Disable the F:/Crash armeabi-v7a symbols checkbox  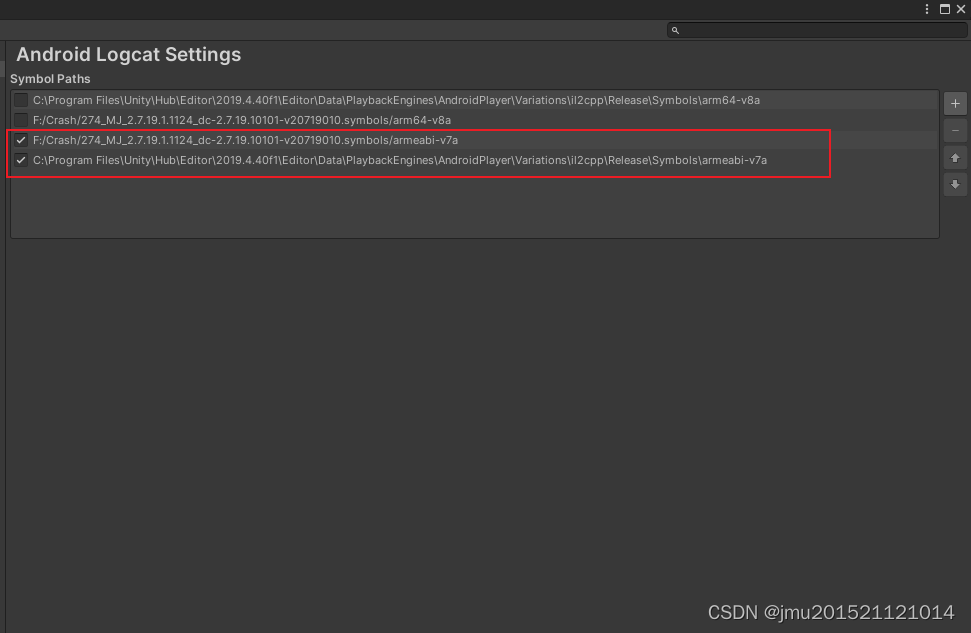[x=20, y=140]
